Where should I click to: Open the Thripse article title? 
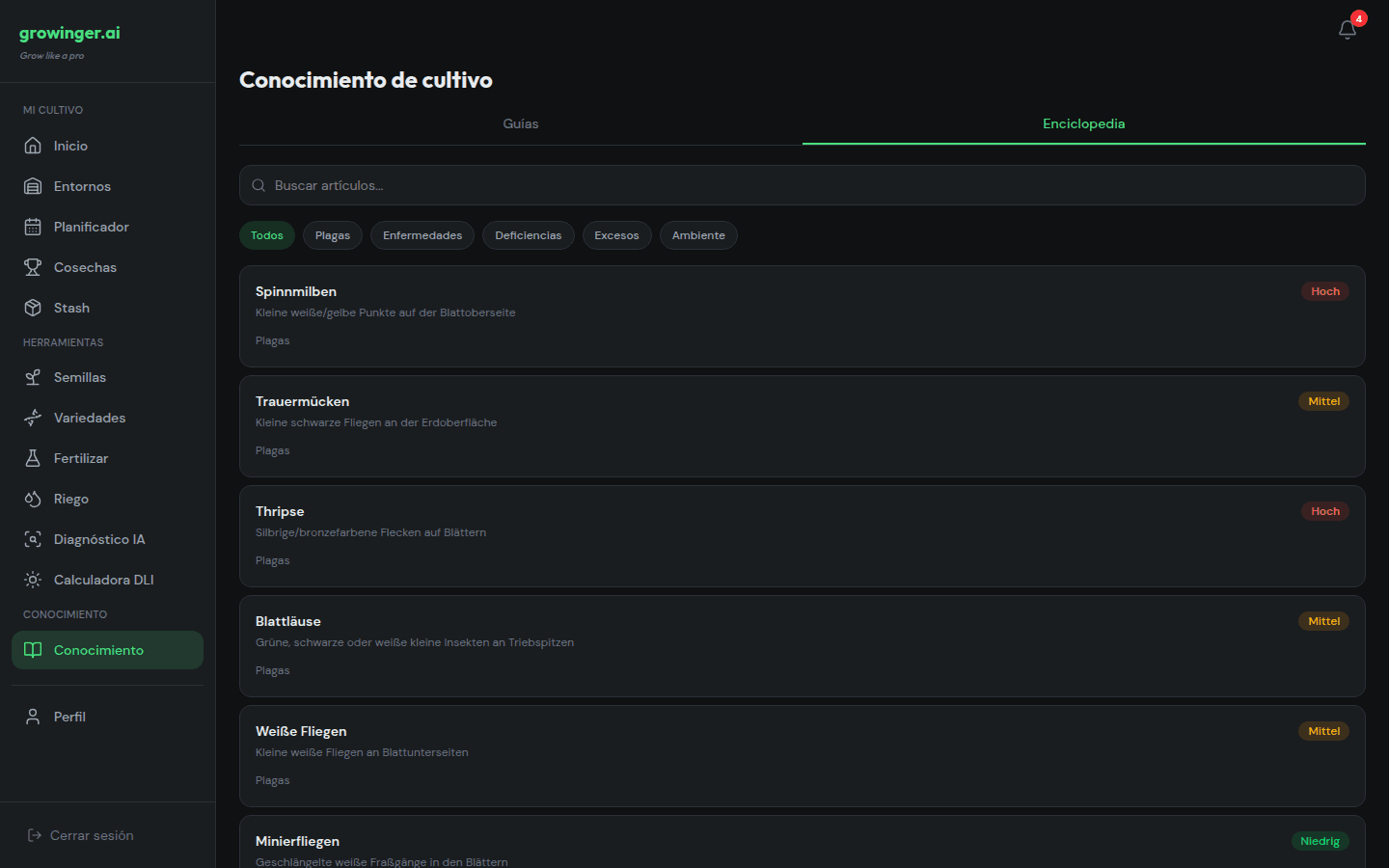[x=280, y=511]
